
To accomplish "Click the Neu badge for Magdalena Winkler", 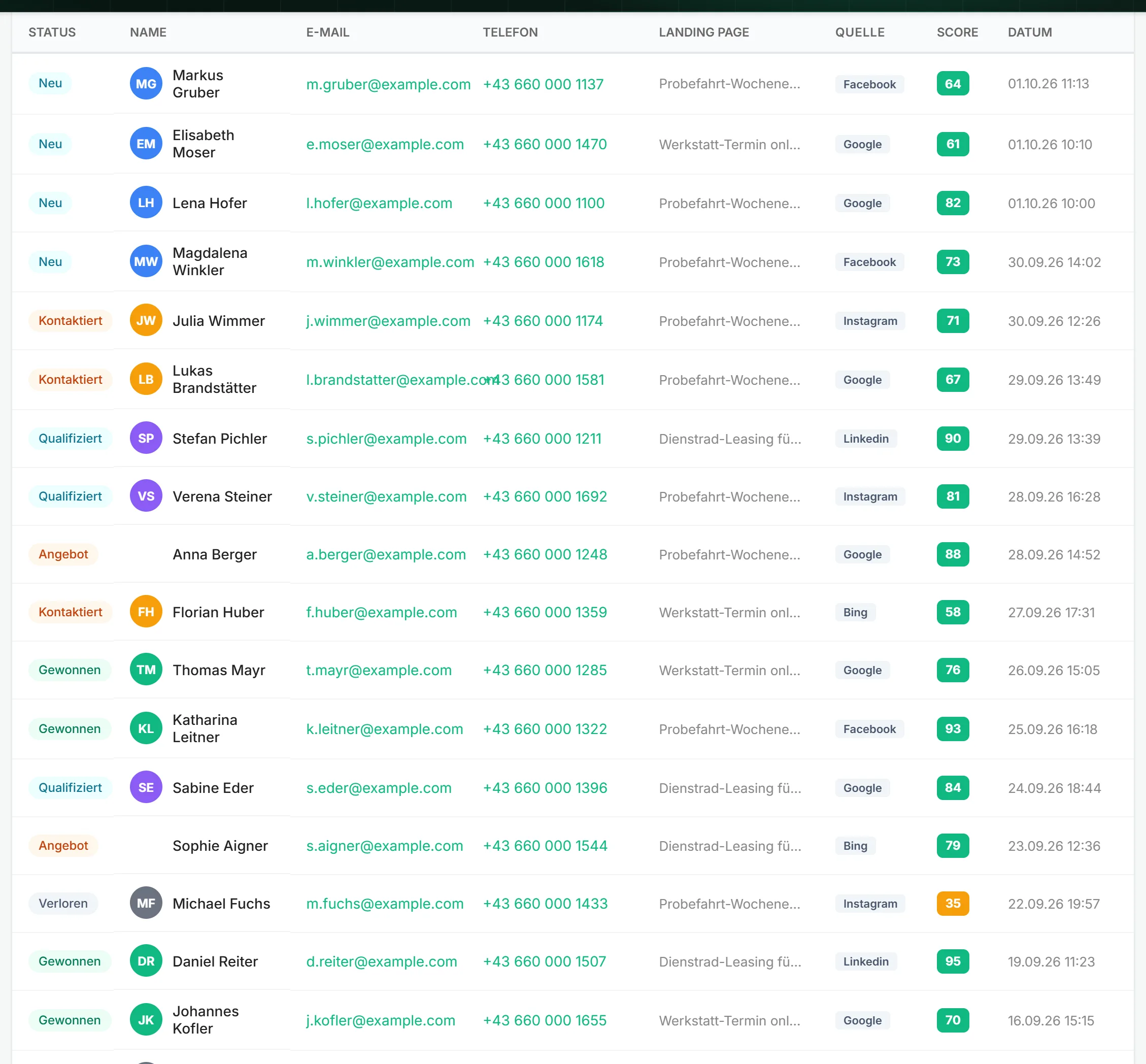I will coord(50,261).
